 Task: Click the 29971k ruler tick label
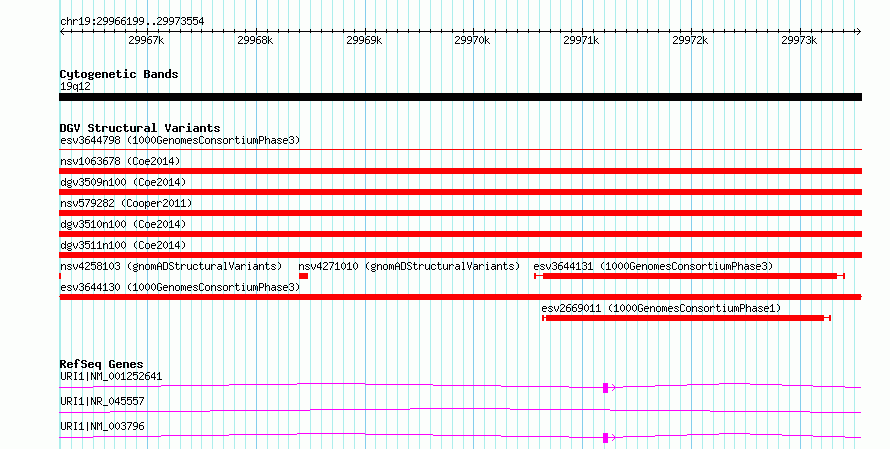581,40
